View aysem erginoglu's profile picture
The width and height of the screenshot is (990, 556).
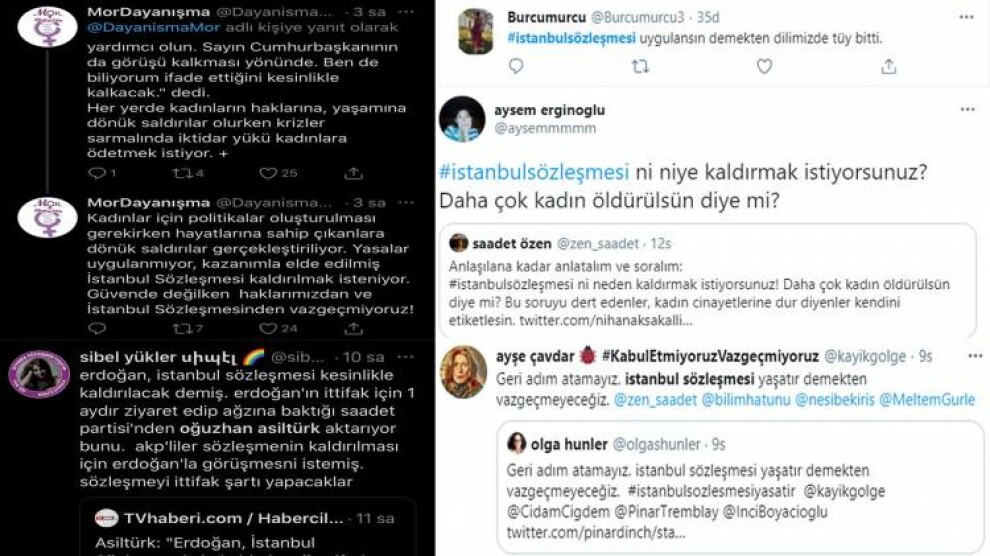pos(462,119)
